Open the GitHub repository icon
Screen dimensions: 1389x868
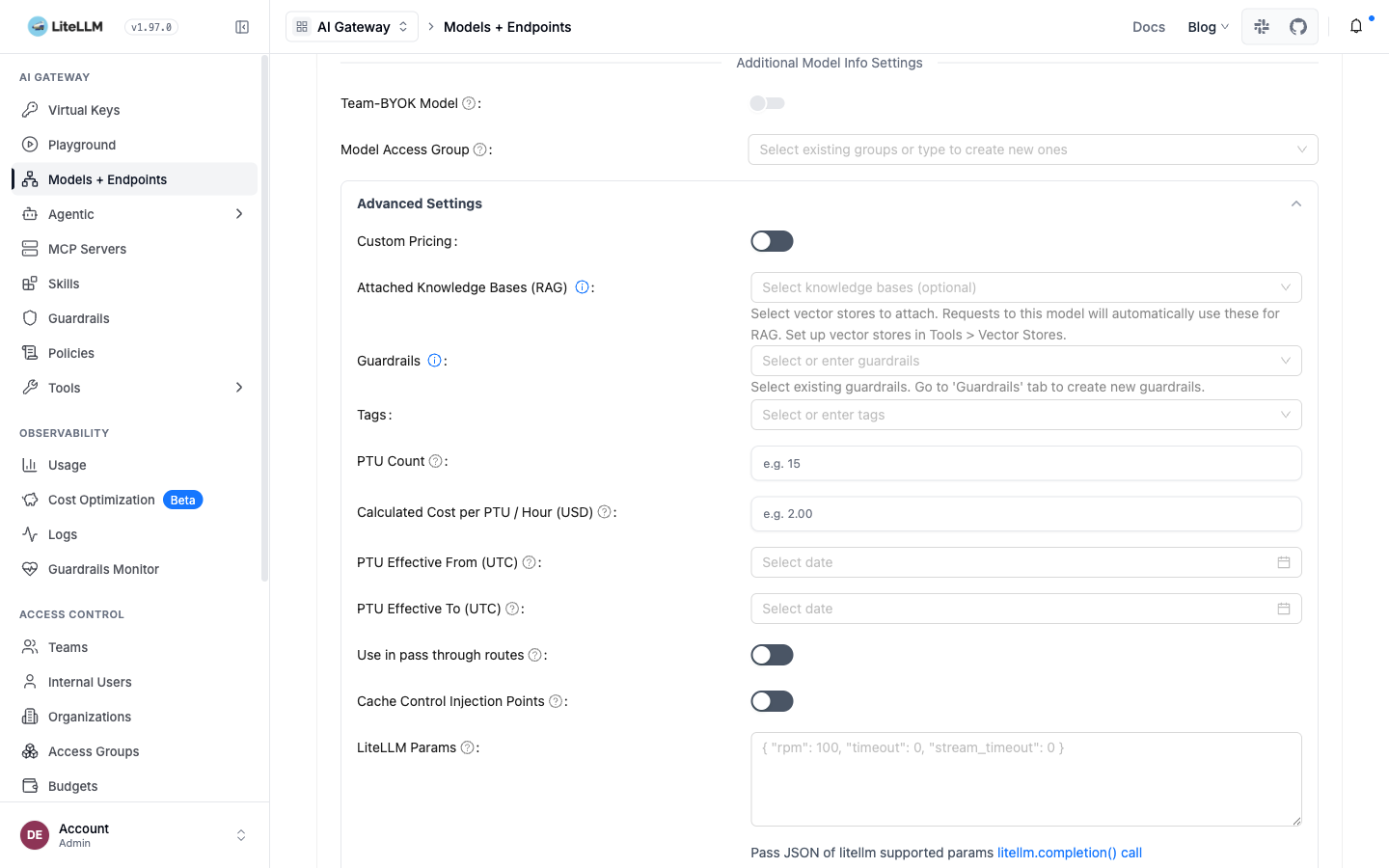click(x=1298, y=27)
